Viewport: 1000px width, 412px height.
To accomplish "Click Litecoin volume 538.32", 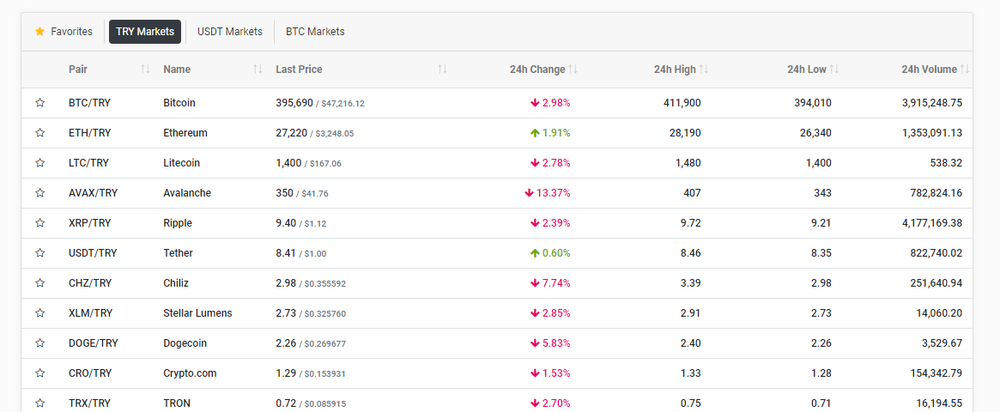I will coord(946,163).
